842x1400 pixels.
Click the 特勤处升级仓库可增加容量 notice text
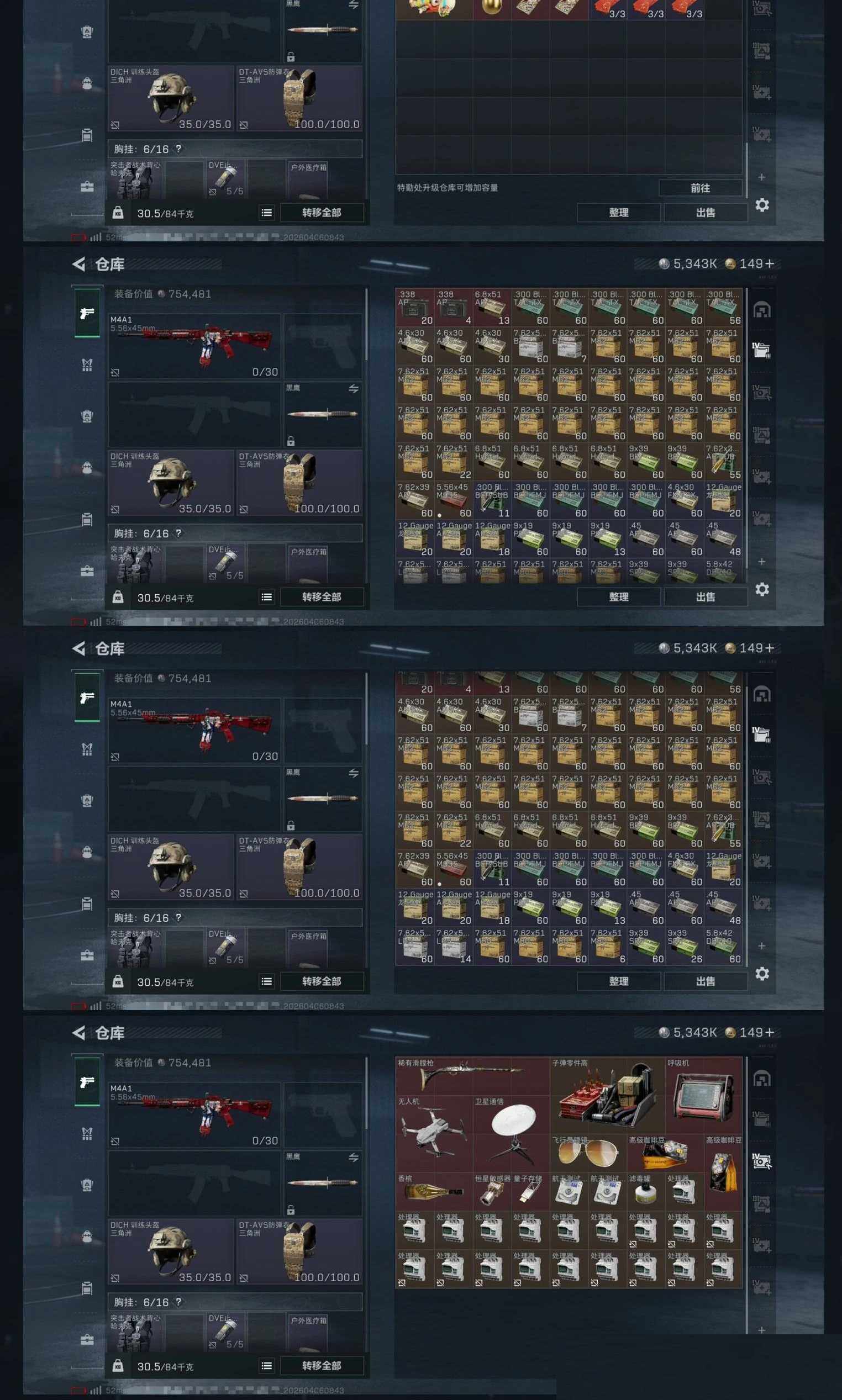click(x=447, y=188)
